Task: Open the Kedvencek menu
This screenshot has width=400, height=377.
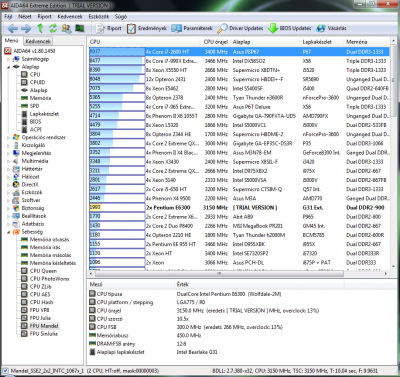Action: point(70,16)
